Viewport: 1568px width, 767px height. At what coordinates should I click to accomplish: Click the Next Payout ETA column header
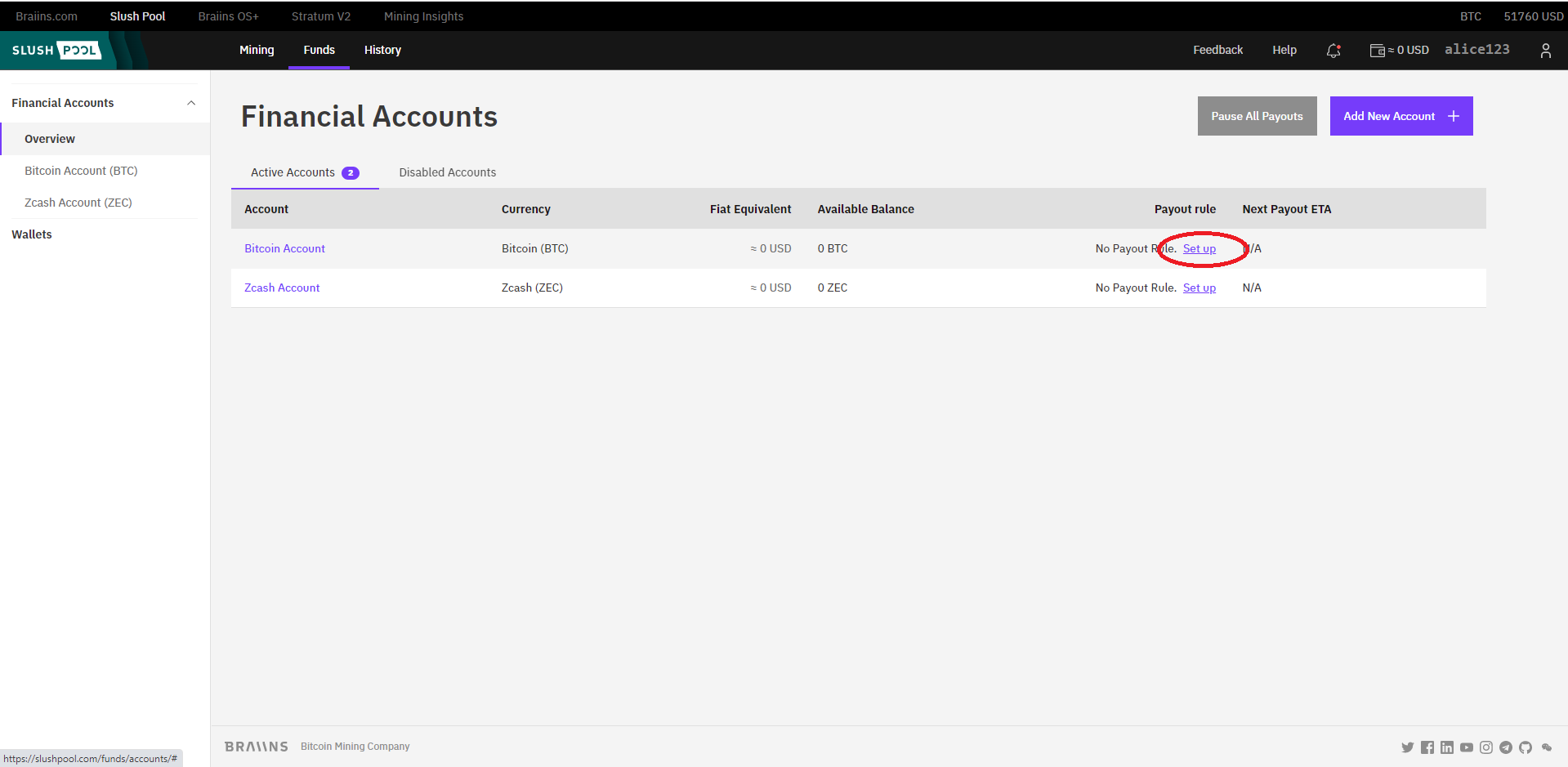click(x=1287, y=209)
